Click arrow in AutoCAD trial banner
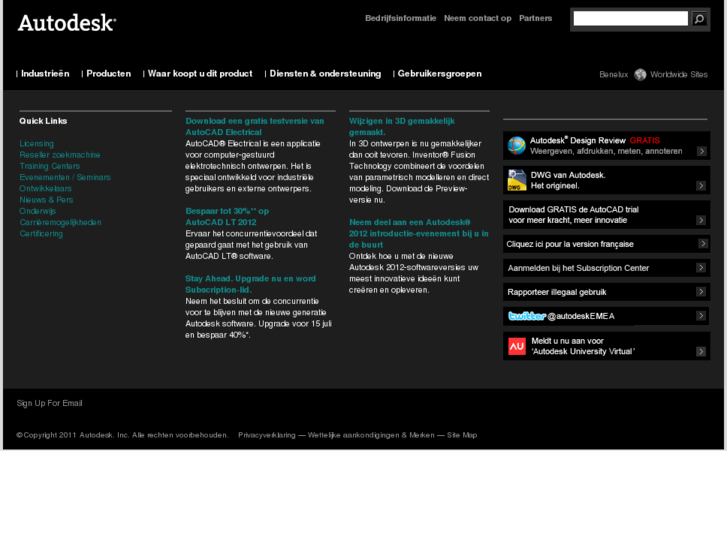This screenshot has width=727, height=545. tap(701, 220)
